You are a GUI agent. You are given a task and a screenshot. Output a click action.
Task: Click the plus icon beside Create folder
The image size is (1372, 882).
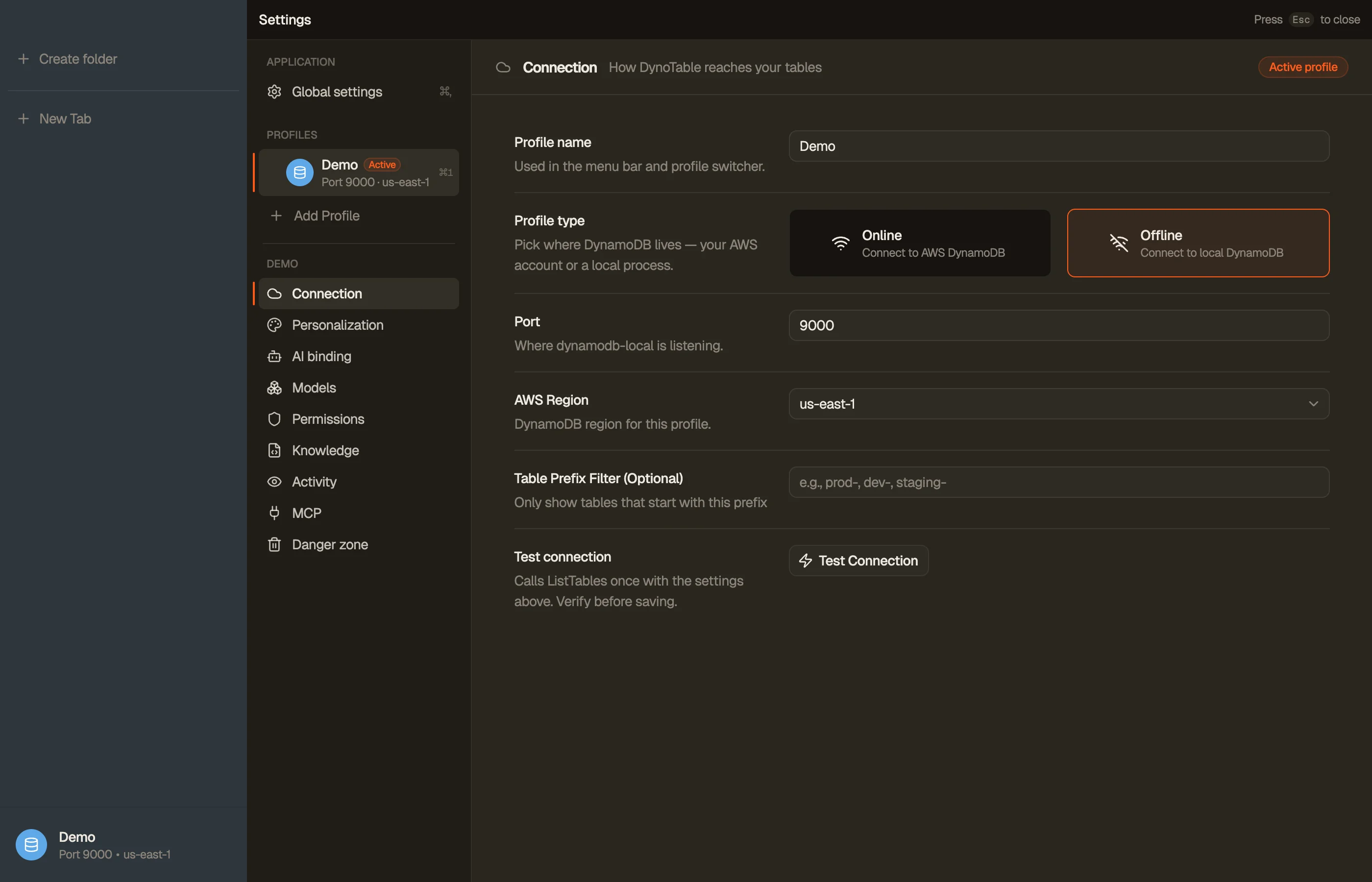[x=24, y=59]
